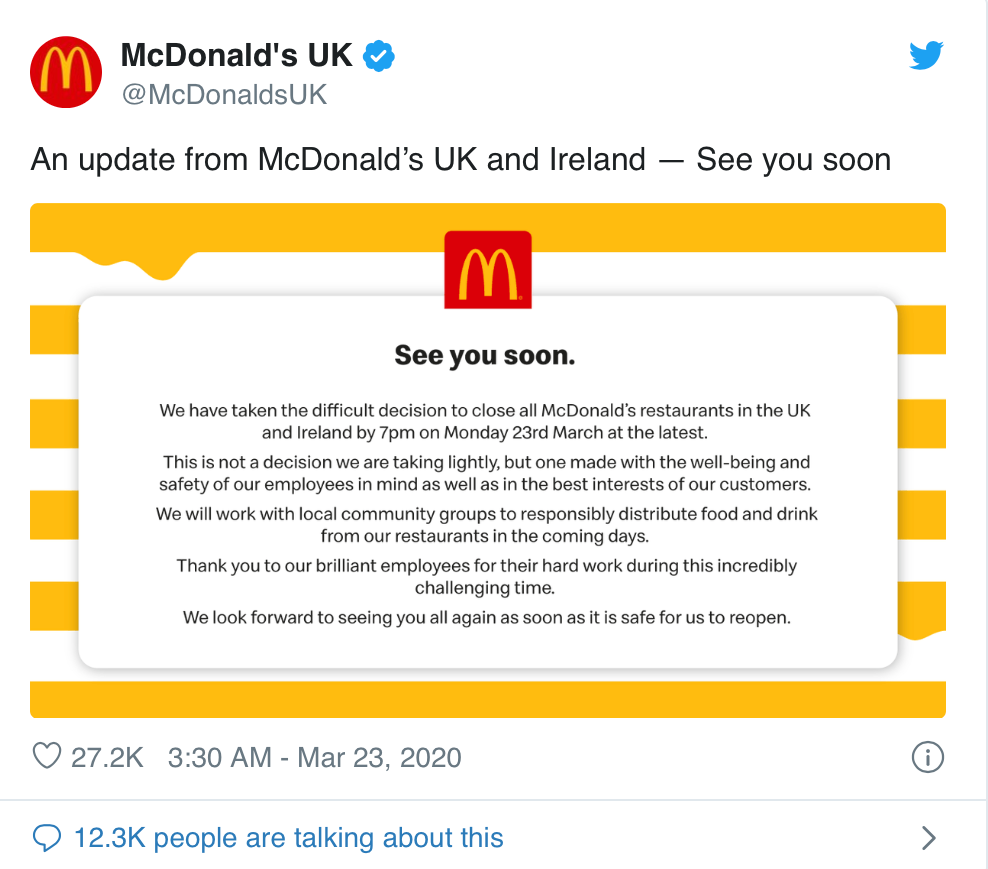The image size is (988, 869).
Task: Click the blue verified badge
Action: click(x=378, y=55)
